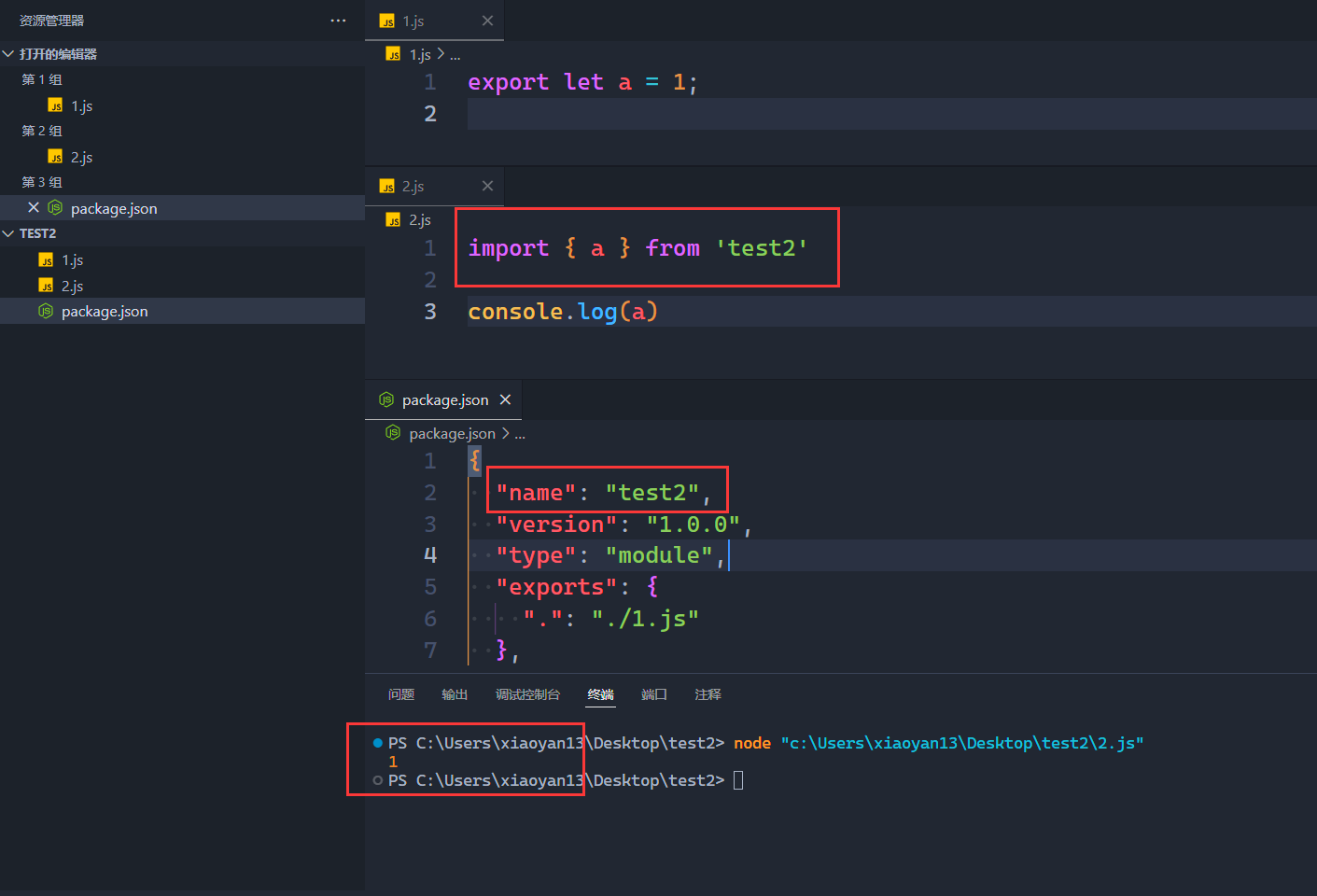Open 2.js from the TEST2 file tree

tap(73, 287)
